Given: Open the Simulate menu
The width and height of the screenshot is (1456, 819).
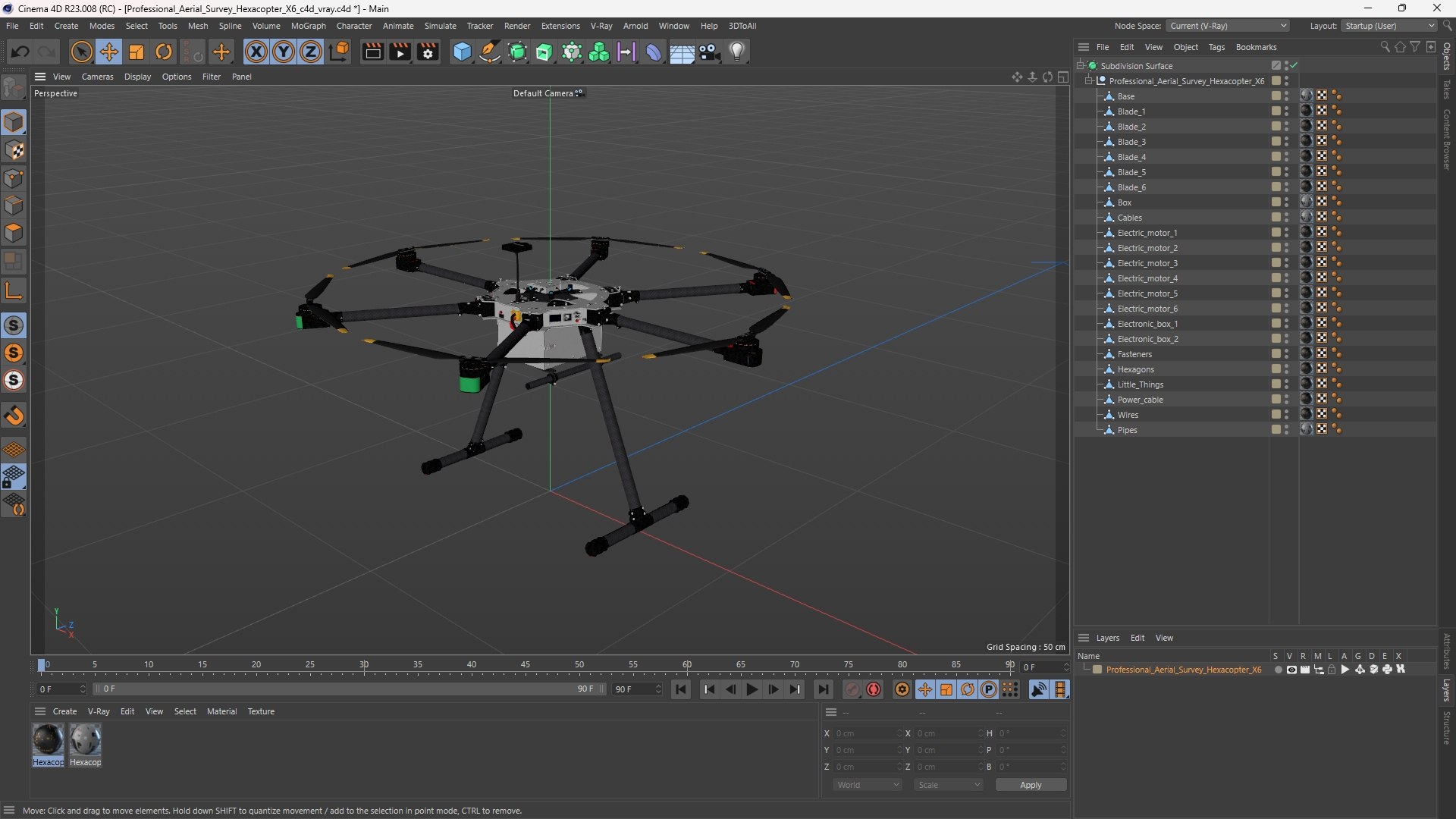Looking at the screenshot, I should (x=440, y=26).
